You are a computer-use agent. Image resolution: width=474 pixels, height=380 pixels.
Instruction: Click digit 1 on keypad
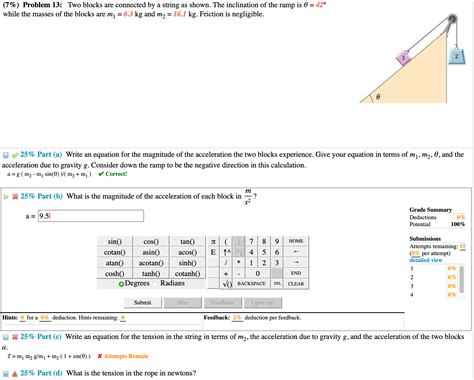pyautogui.click(x=251, y=263)
